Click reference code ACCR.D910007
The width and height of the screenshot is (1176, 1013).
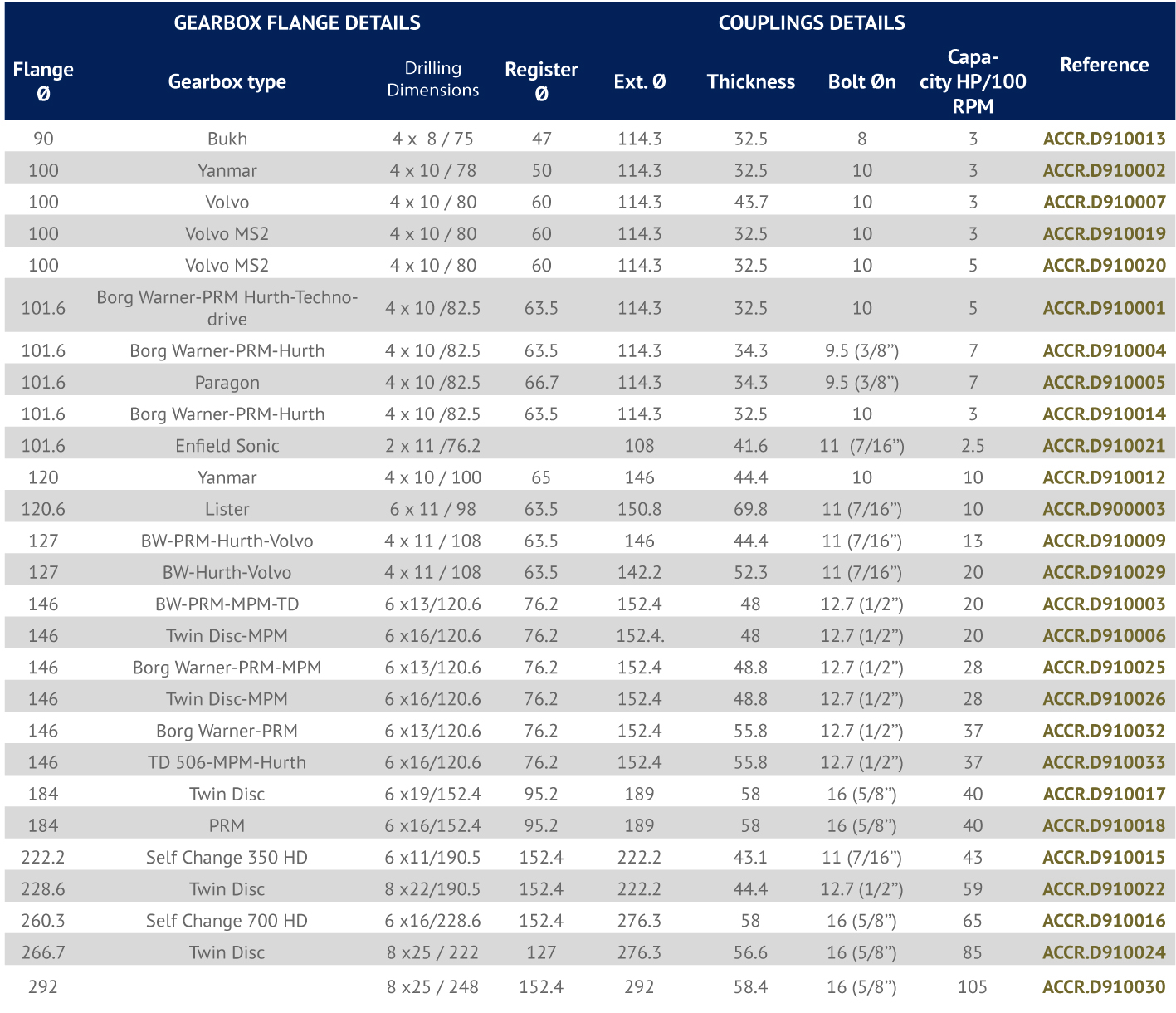click(x=1105, y=202)
